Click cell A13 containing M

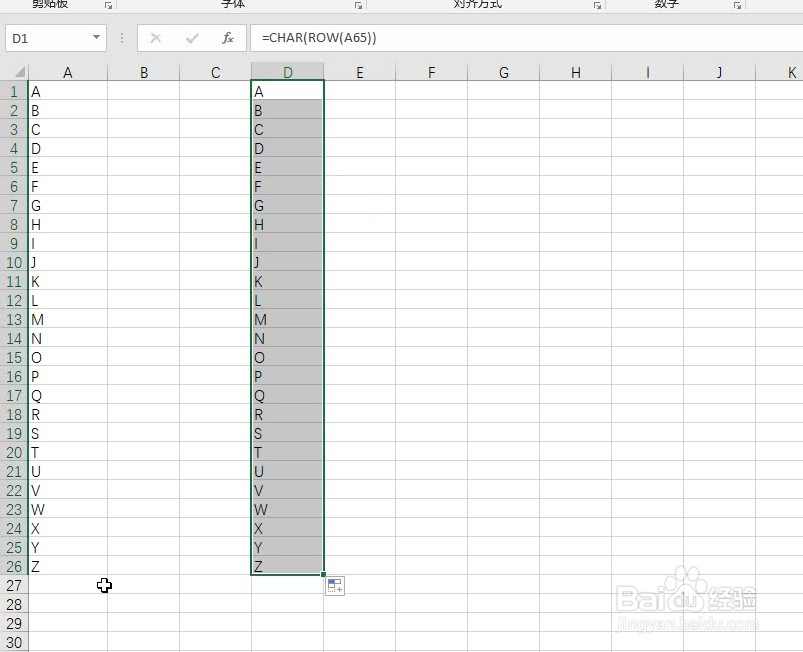click(68, 320)
